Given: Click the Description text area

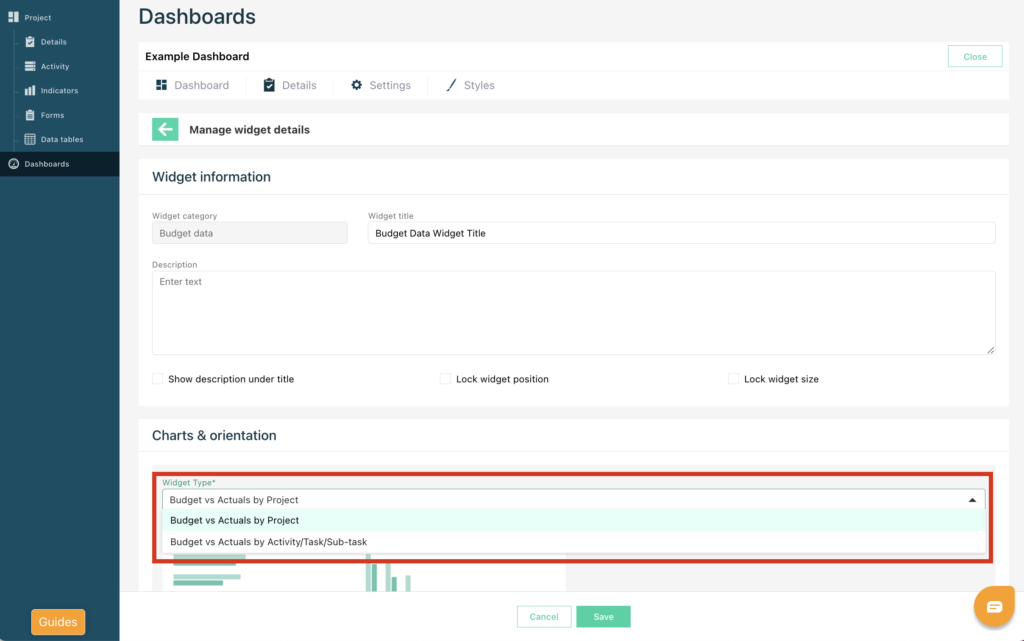Looking at the screenshot, I should click(573, 313).
